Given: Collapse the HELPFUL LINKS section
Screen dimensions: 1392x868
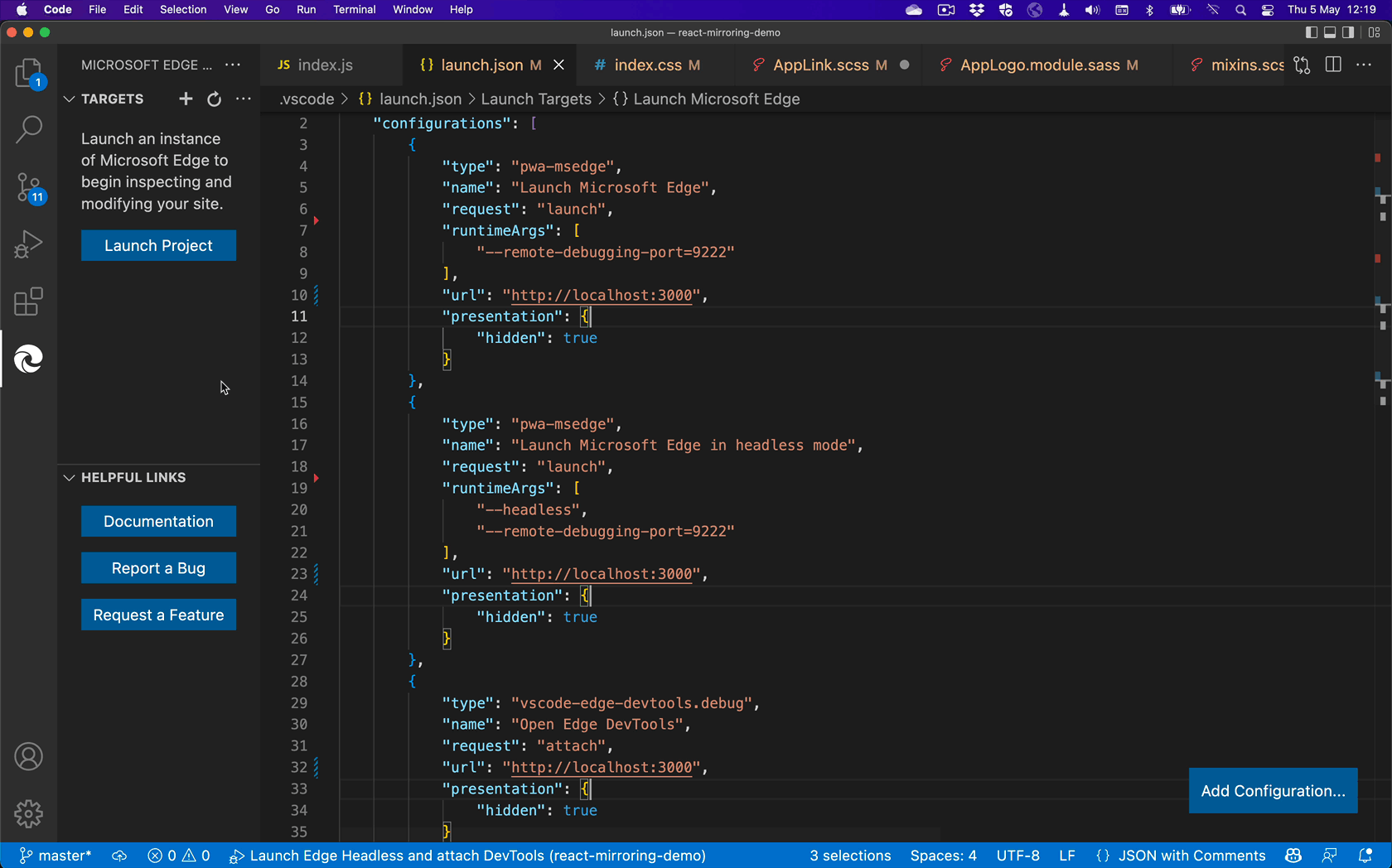Looking at the screenshot, I should pyautogui.click(x=69, y=477).
